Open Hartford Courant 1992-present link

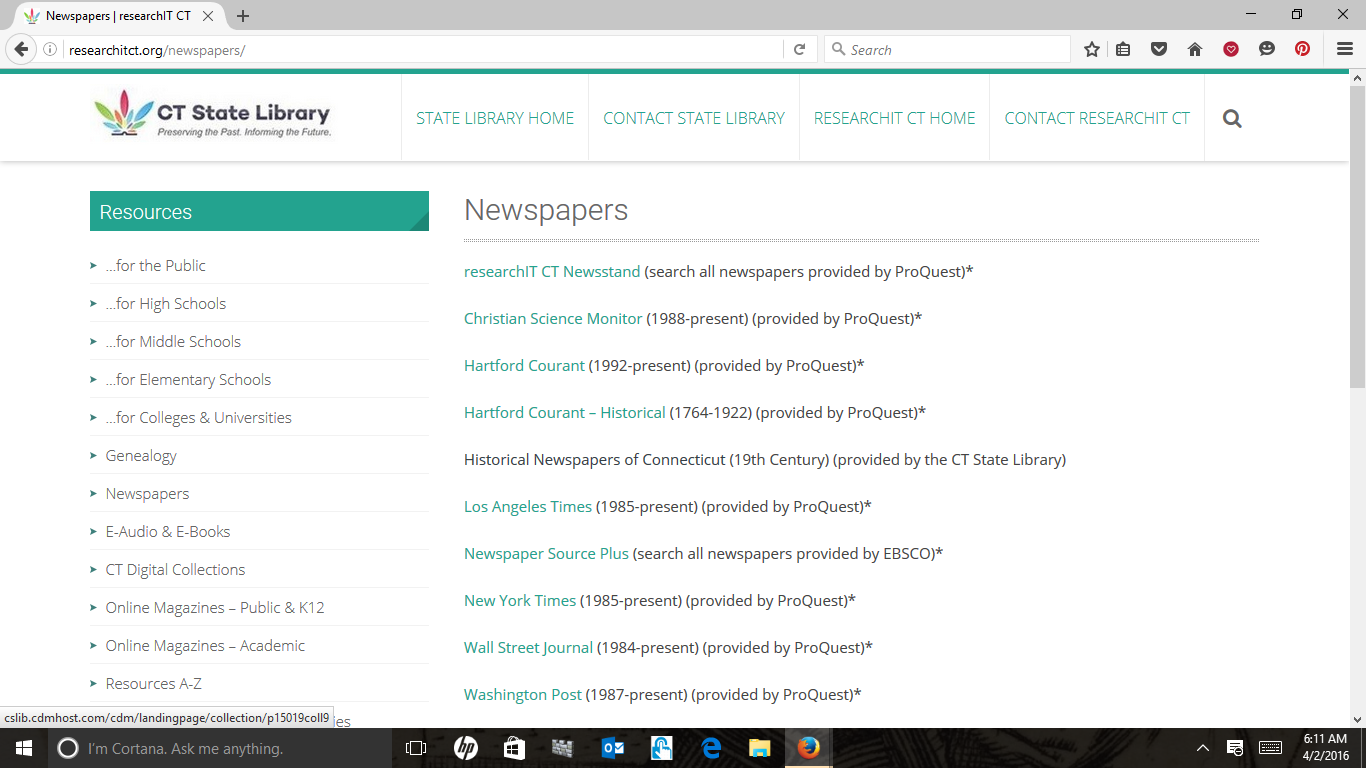coord(524,365)
